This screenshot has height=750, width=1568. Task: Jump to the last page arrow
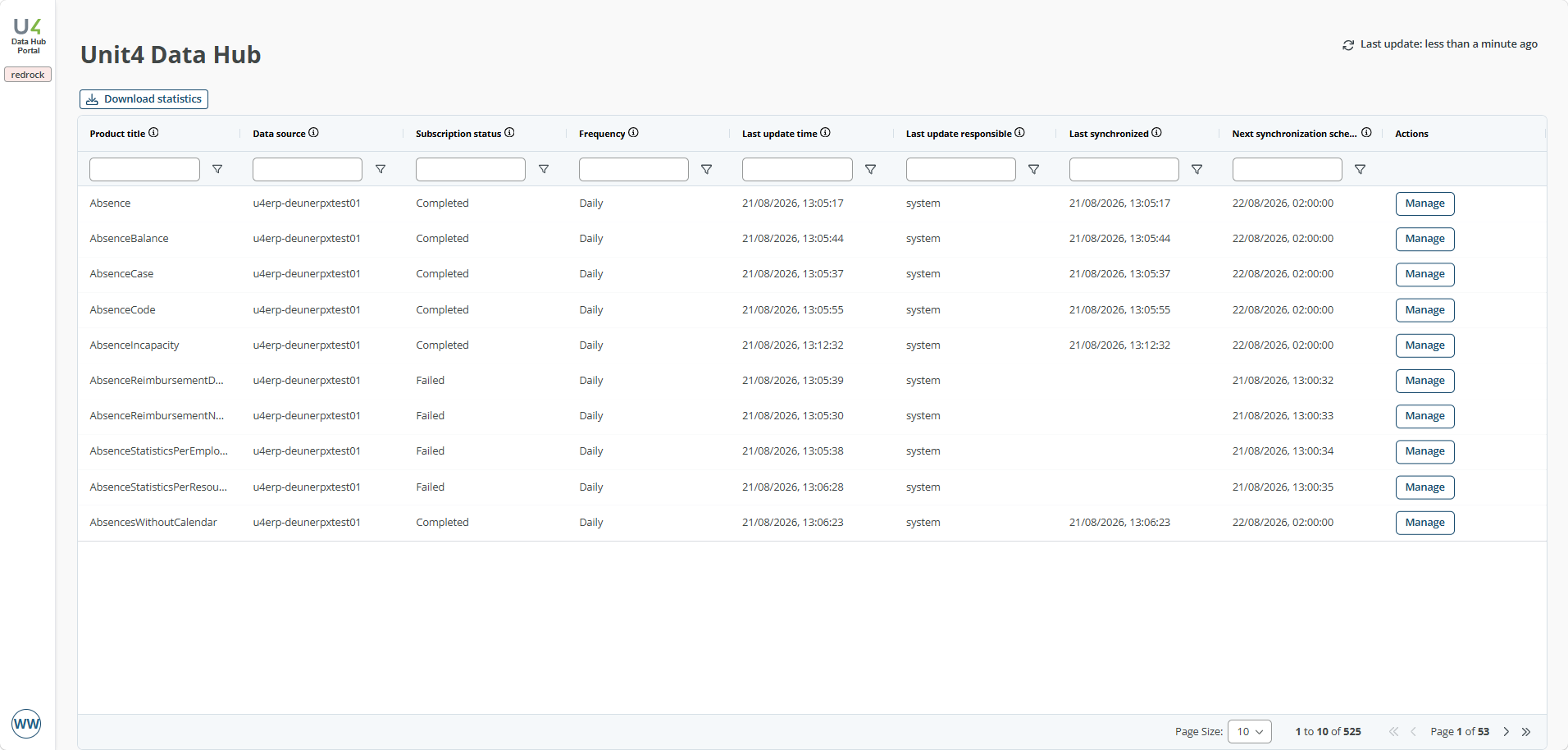click(x=1526, y=732)
